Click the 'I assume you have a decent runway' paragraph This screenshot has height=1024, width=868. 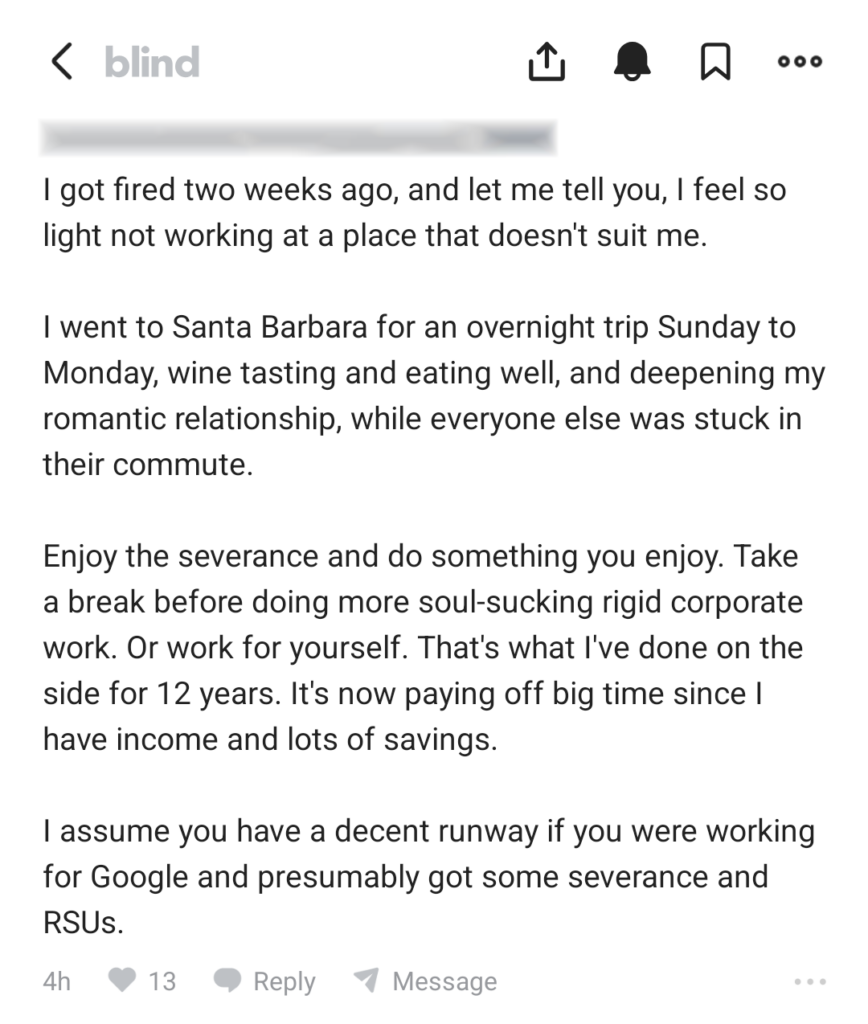tap(428, 876)
